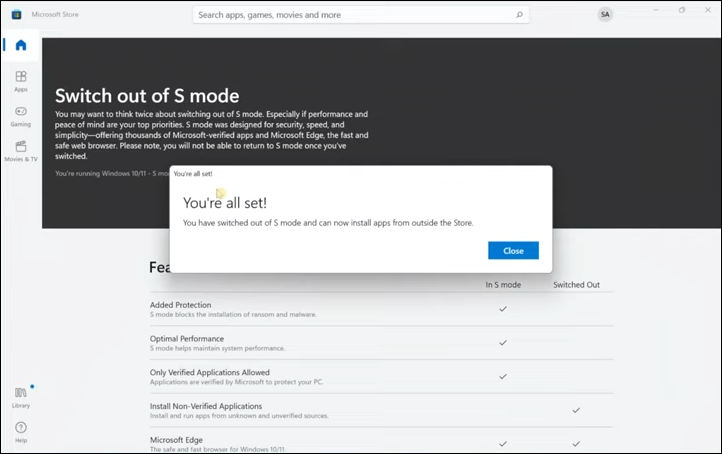Open the Library from the sidebar

click(x=20, y=396)
